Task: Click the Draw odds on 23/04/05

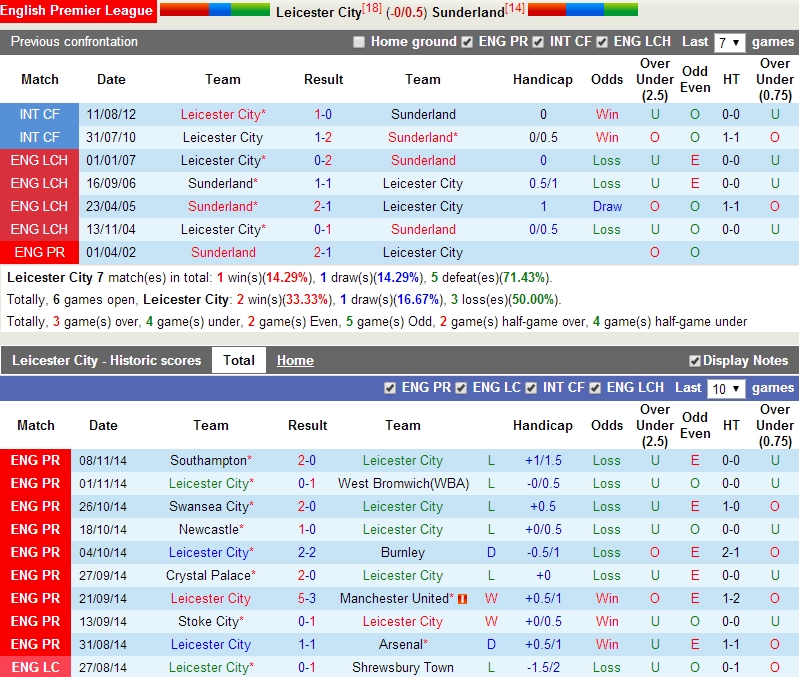Action: [x=607, y=206]
